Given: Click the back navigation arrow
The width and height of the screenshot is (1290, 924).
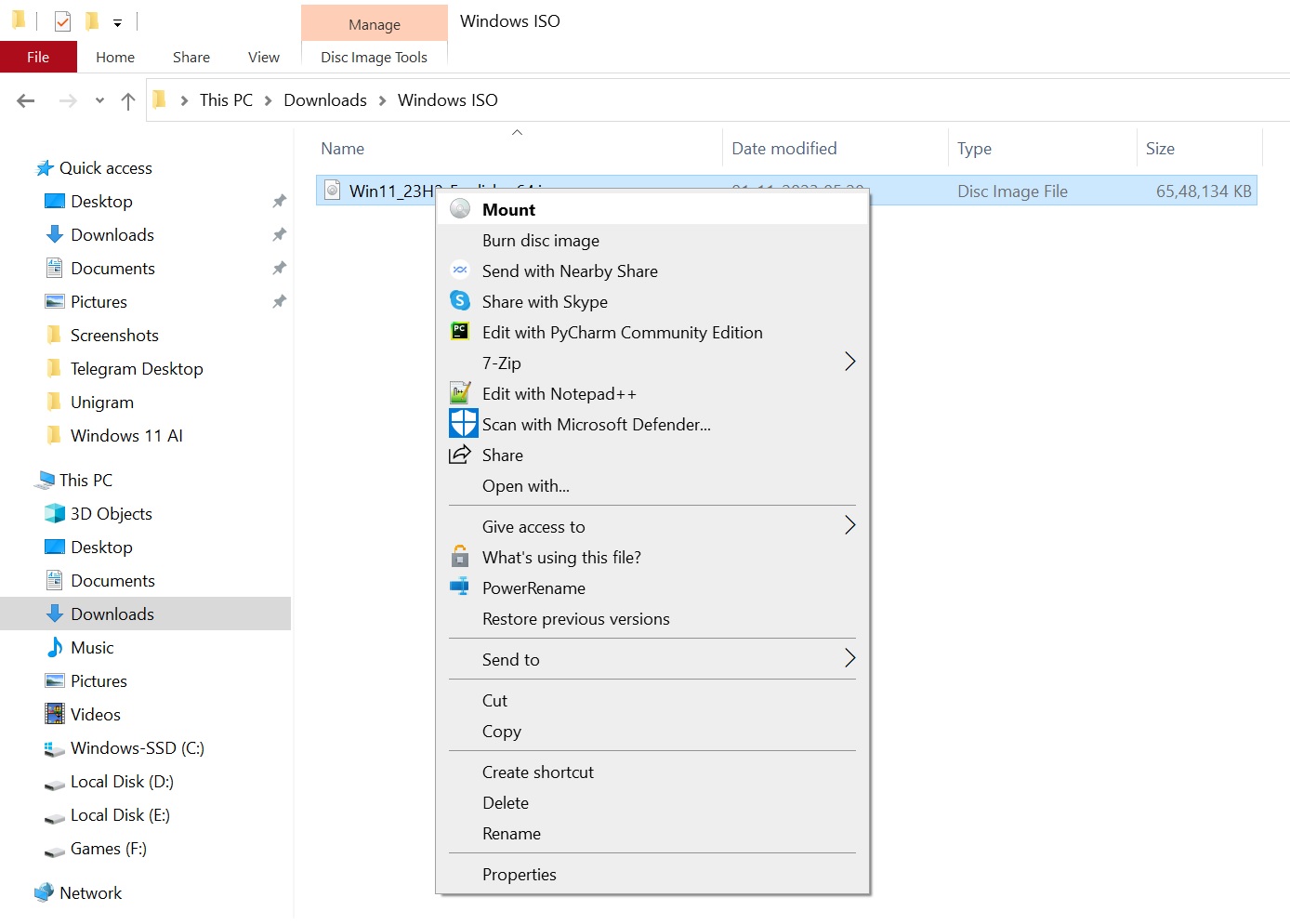Looking at the screenshot, I should point(25,99).
